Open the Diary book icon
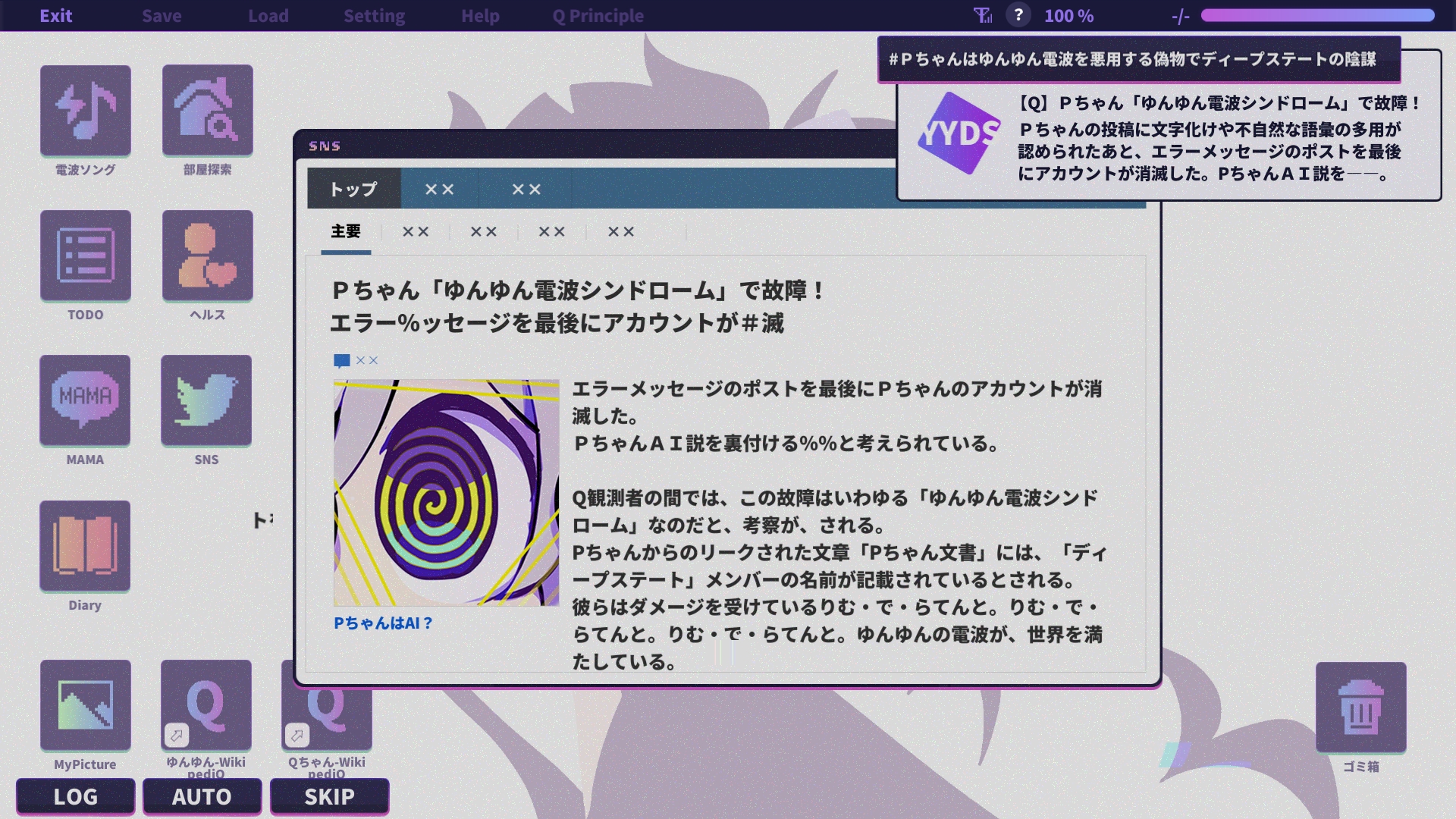 pos(85,545)
